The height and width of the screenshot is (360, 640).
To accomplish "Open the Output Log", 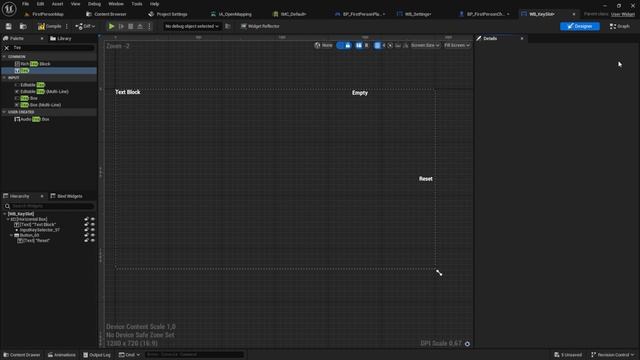I will [x=97, y=355].
